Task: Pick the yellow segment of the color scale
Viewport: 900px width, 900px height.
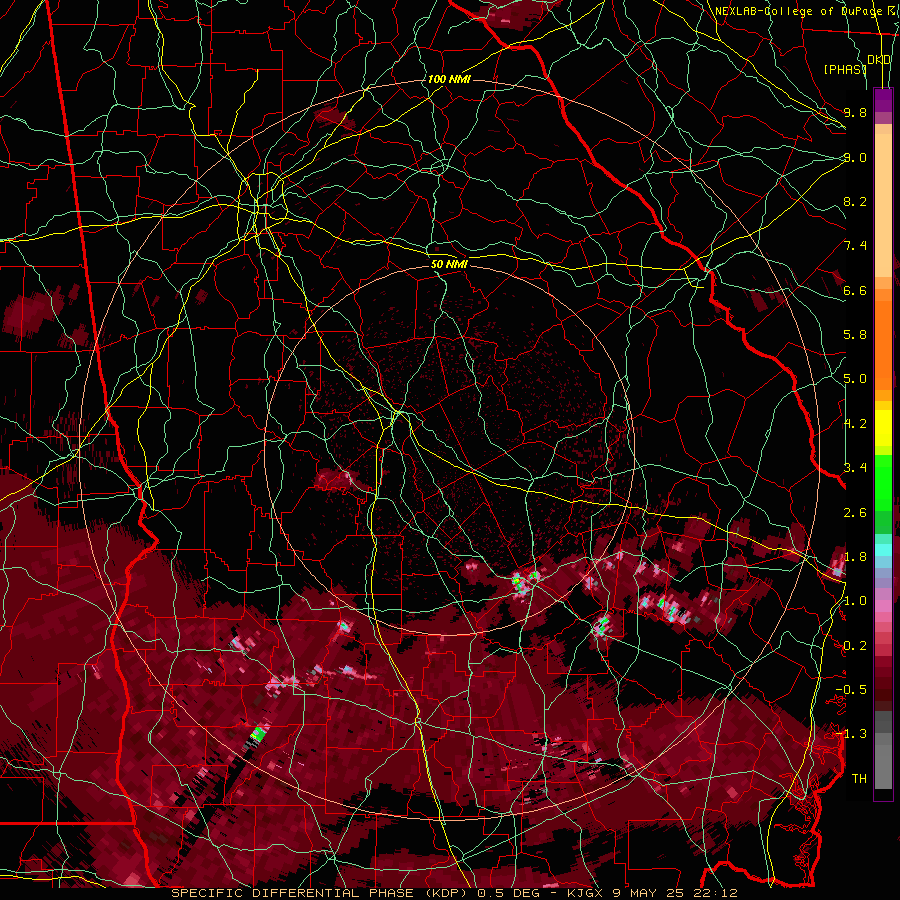Action: click(x=883, y=428)
